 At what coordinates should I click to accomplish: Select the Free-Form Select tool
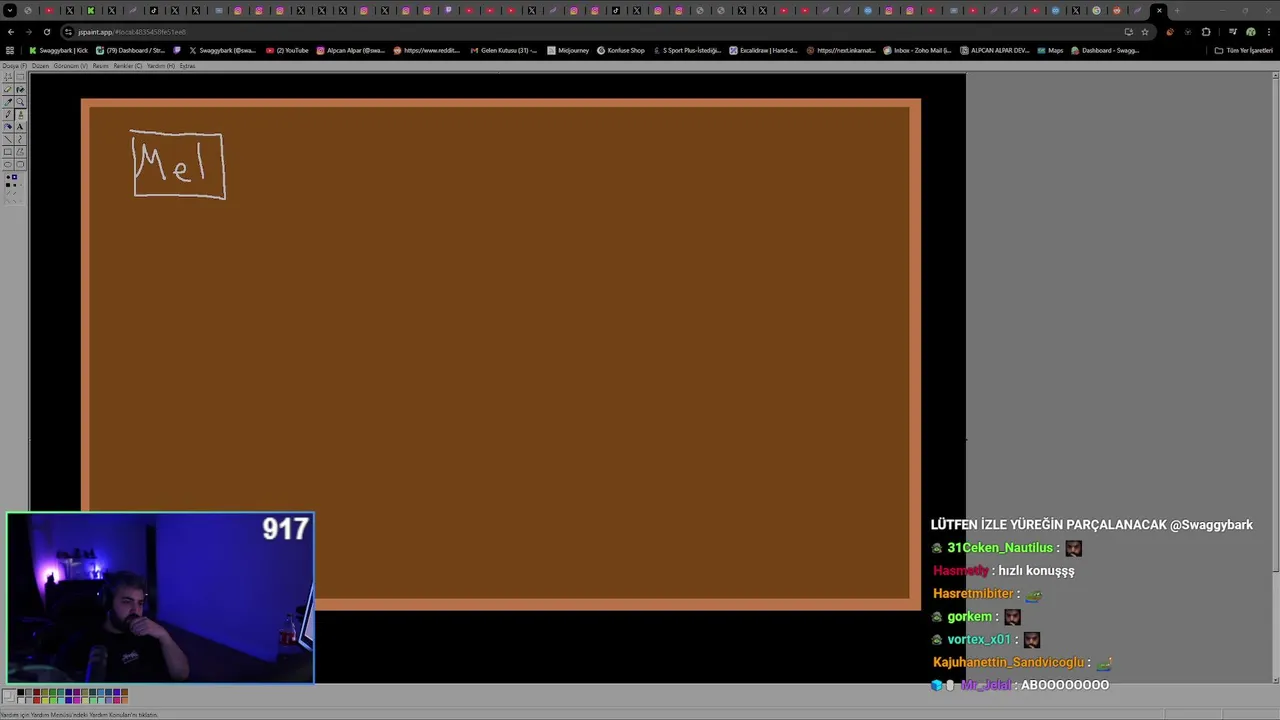(x=8, y=77)
